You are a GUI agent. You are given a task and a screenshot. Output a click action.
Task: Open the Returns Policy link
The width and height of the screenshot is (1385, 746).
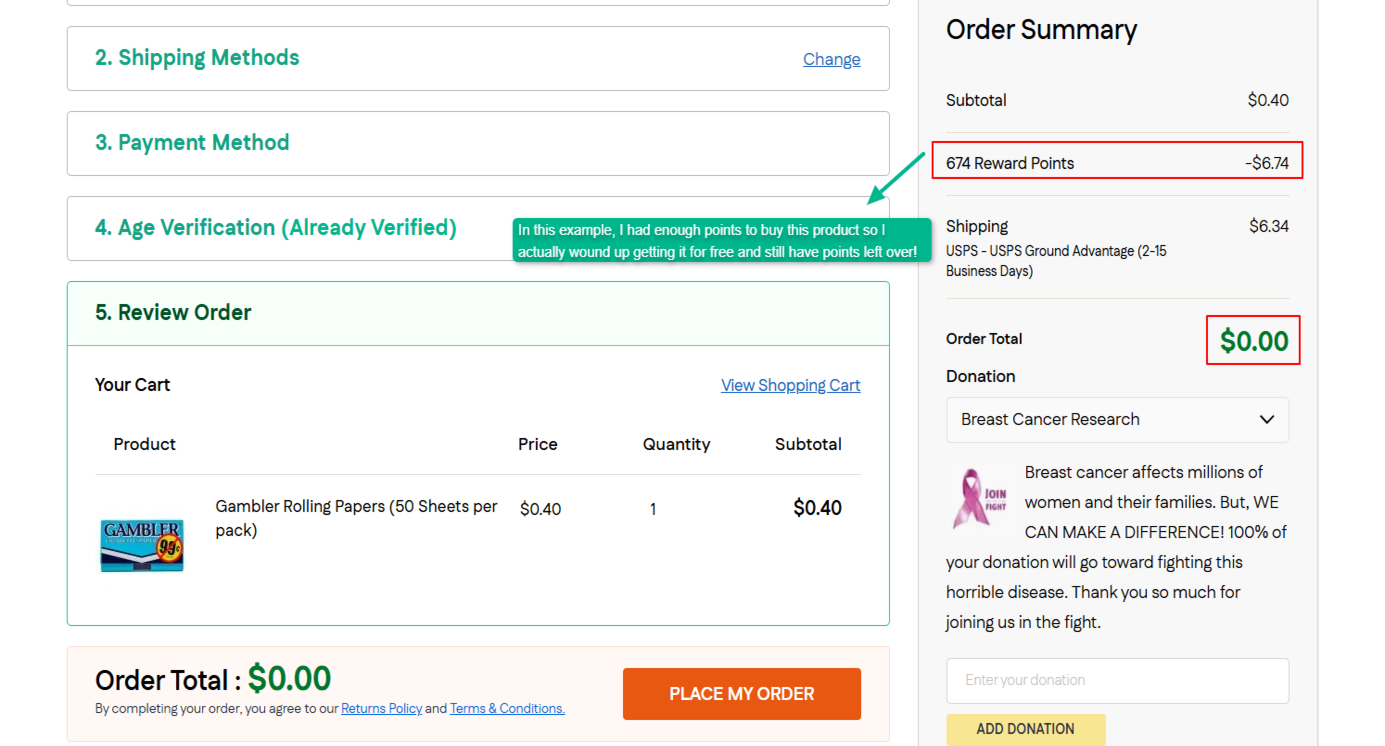(381, 708)
